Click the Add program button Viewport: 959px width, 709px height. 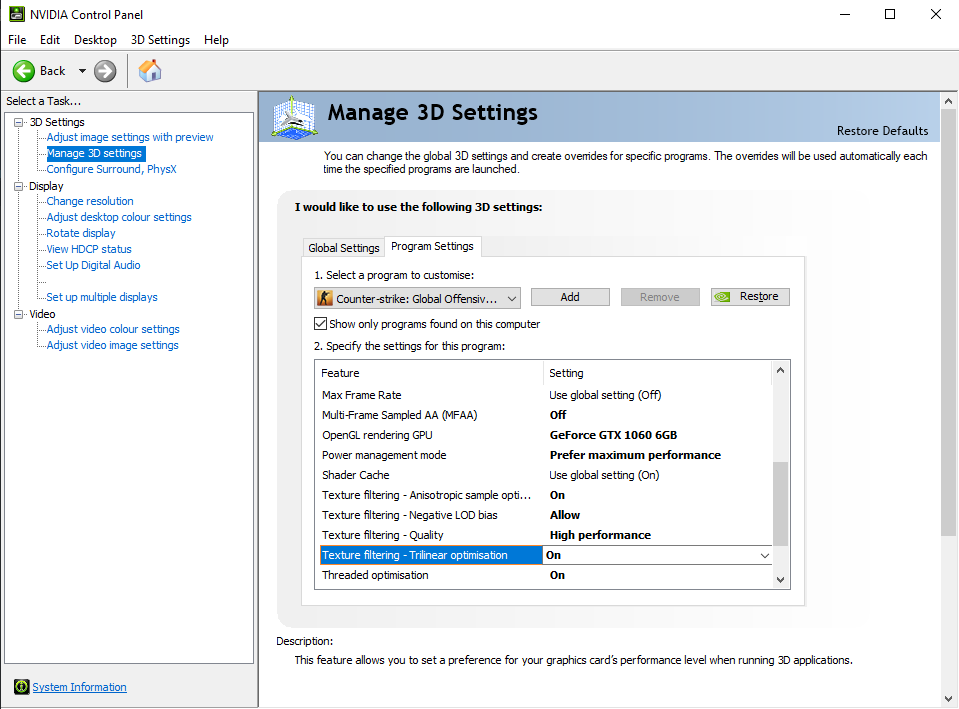click(570, 297)
